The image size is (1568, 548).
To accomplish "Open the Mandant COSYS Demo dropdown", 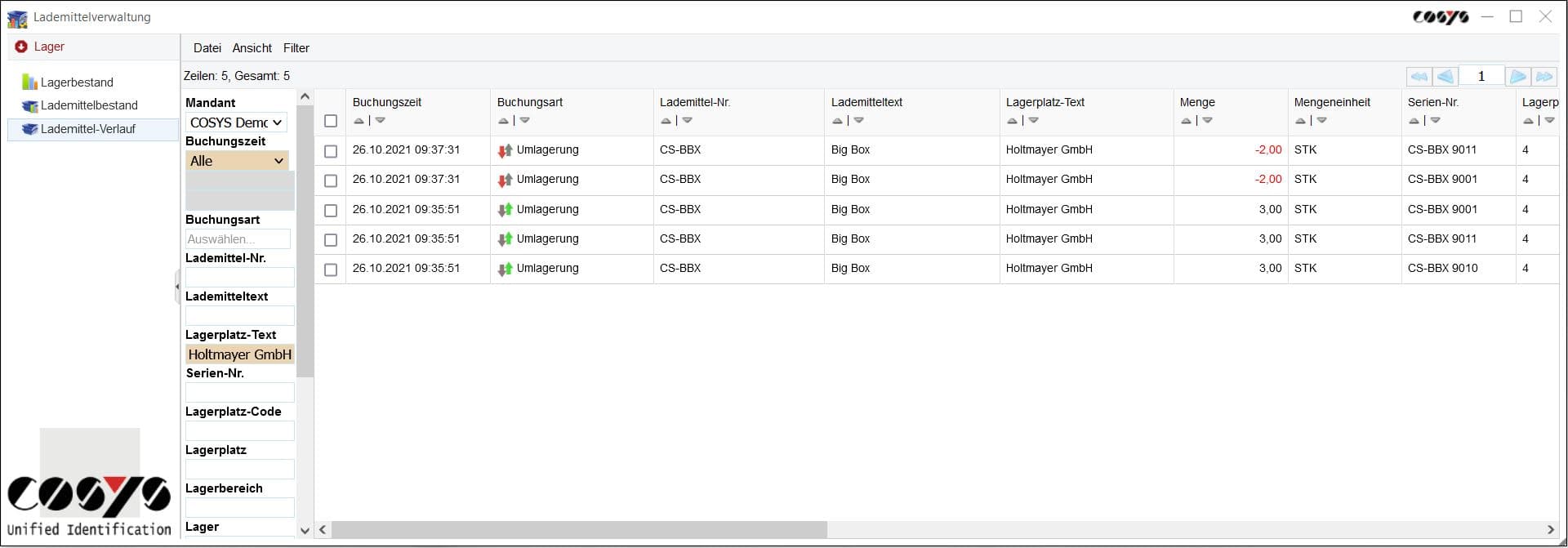I will 236,123.
